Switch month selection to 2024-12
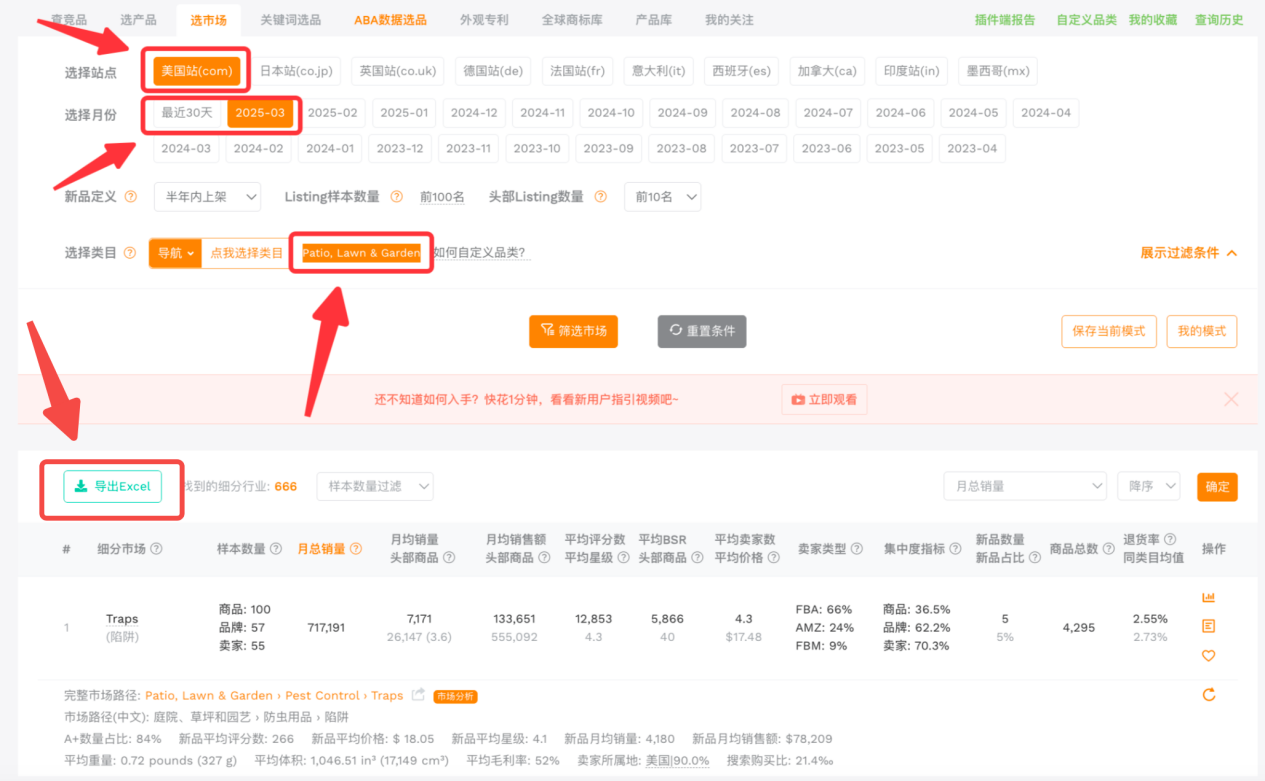Screen dimensions: 1265x781 point(474,112)
